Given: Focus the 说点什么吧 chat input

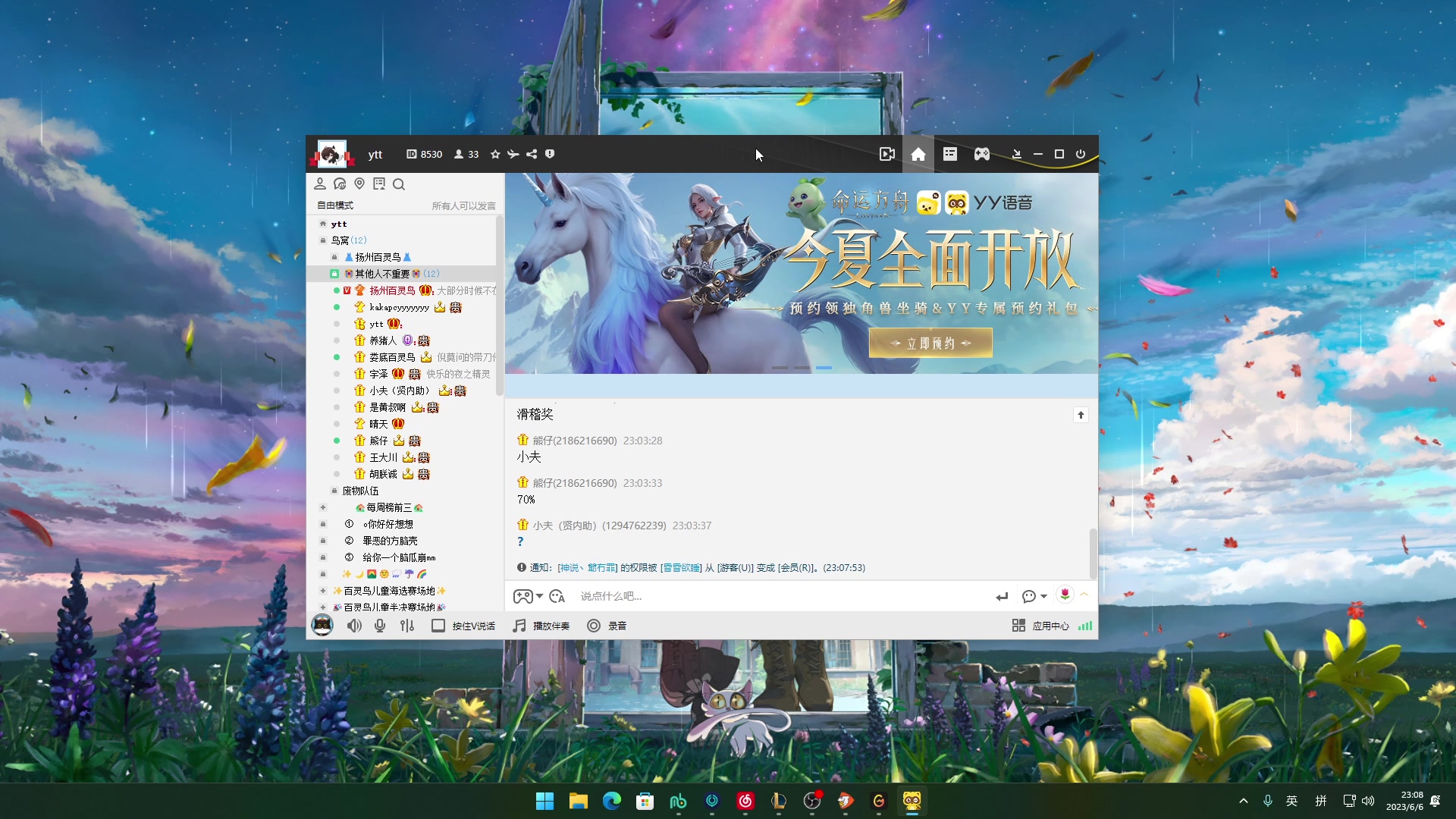Looking at the screenshot, I should (781, 596).
